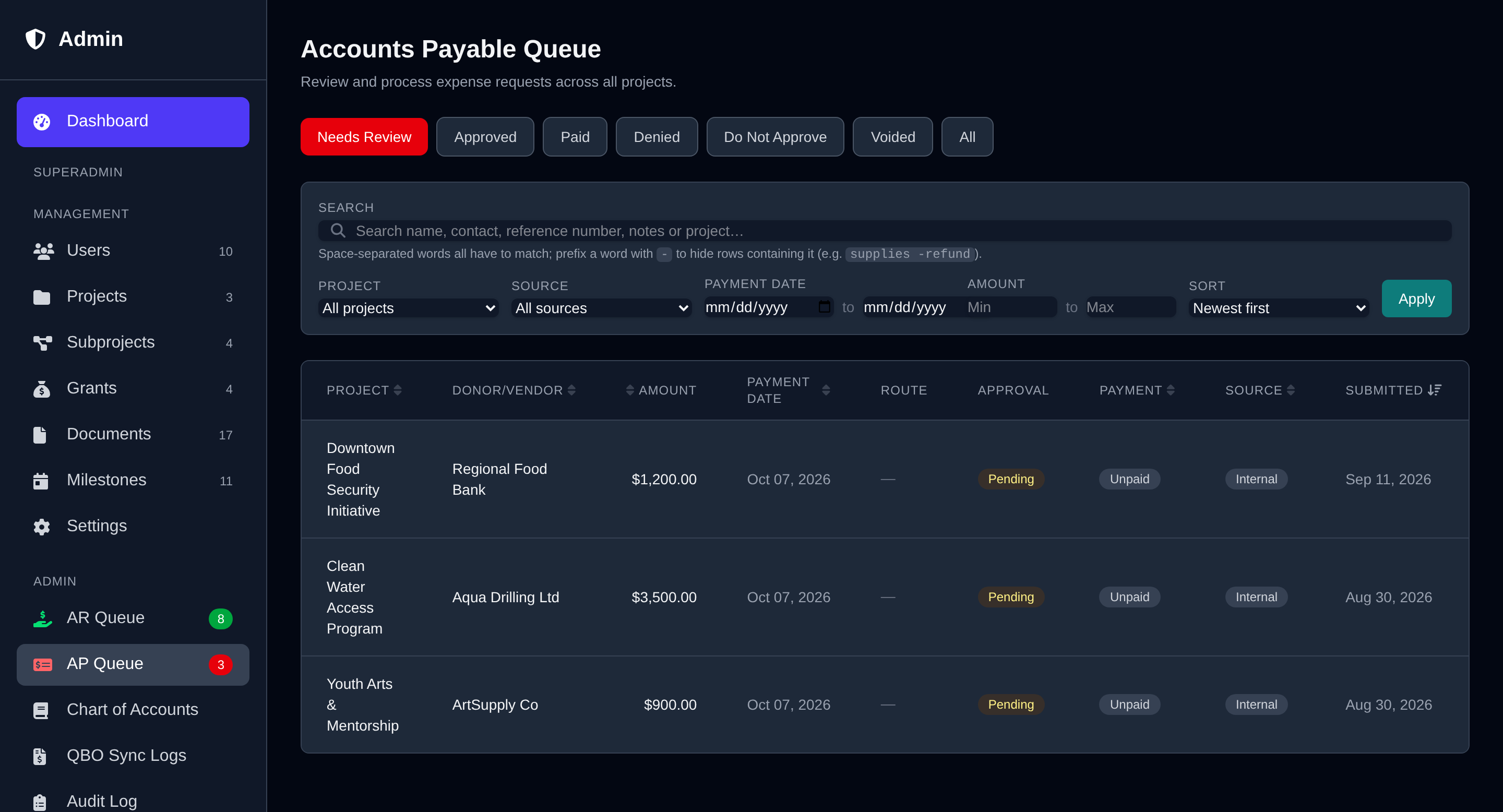Open the All sources dropdown
Image resolution: width=1503 pixels, height=812 pixels.
(602, 308)
